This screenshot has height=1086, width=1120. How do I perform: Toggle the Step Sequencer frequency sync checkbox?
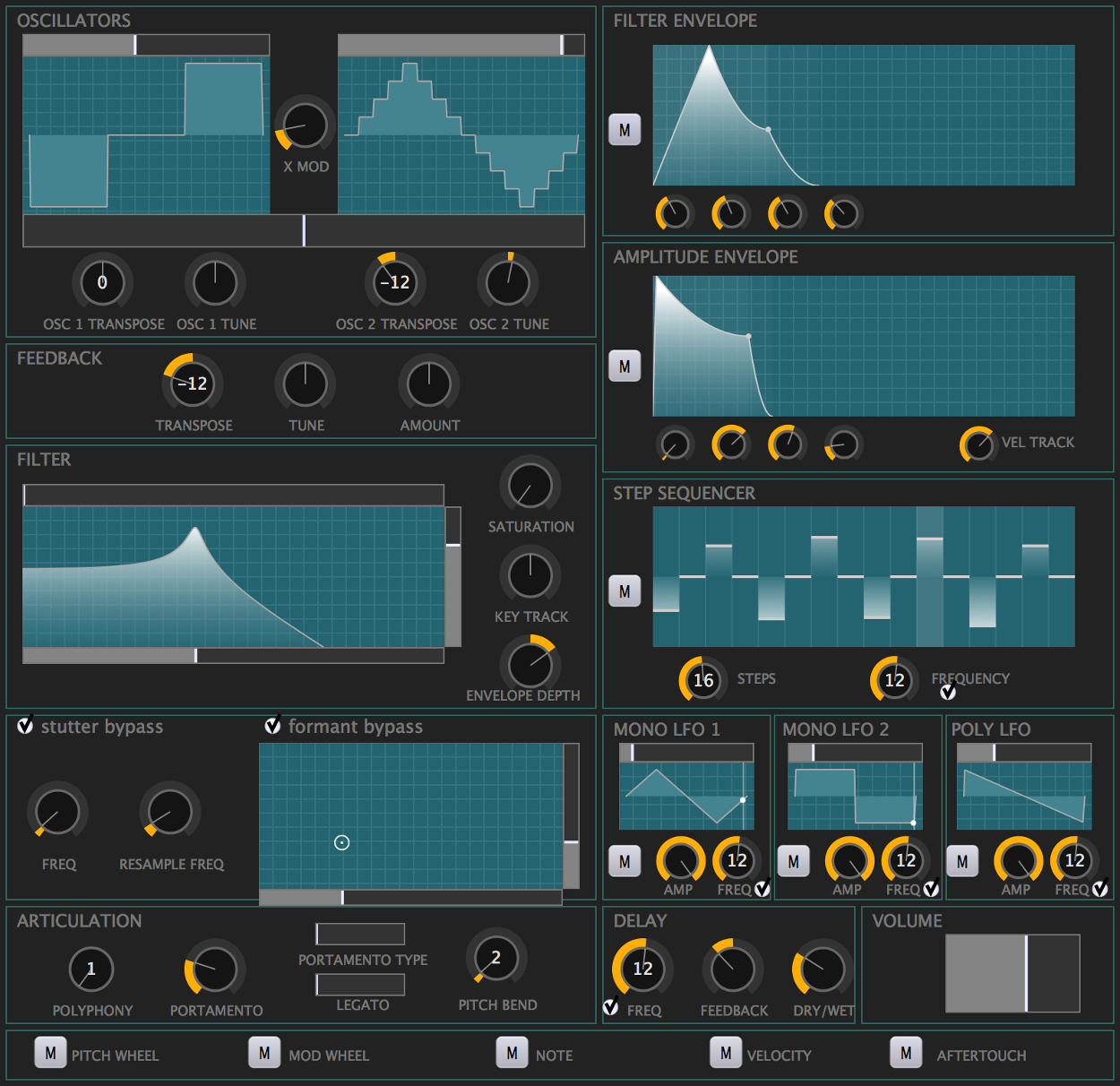pos(948,692)
